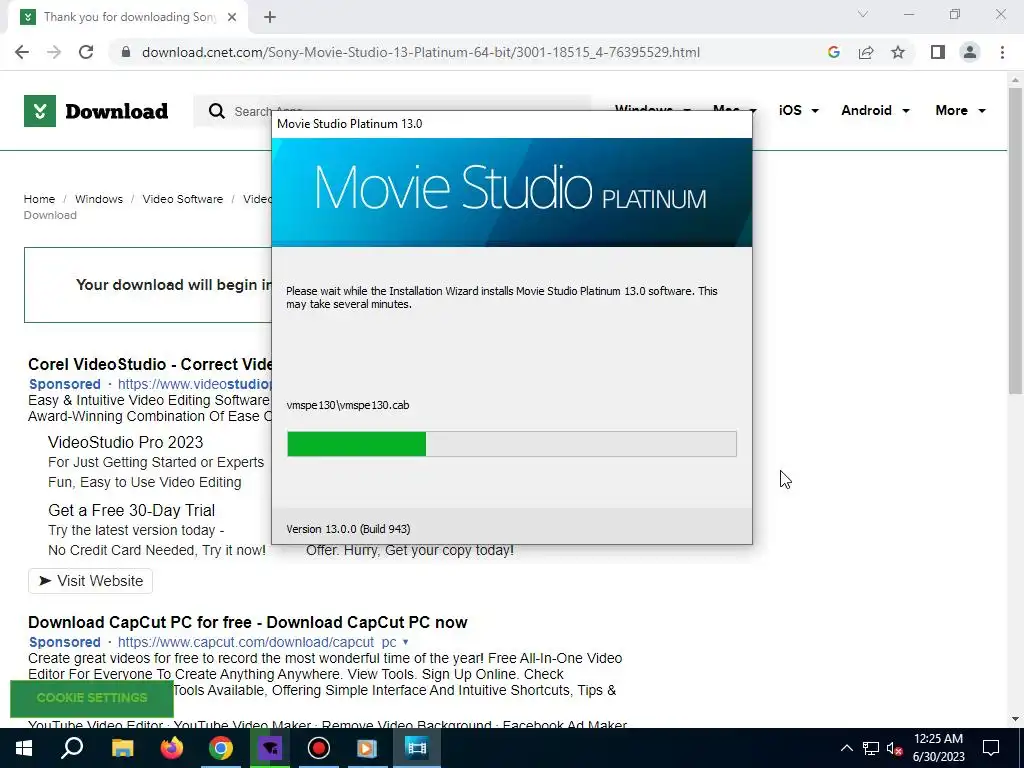Reload the CNET download page

86,52
